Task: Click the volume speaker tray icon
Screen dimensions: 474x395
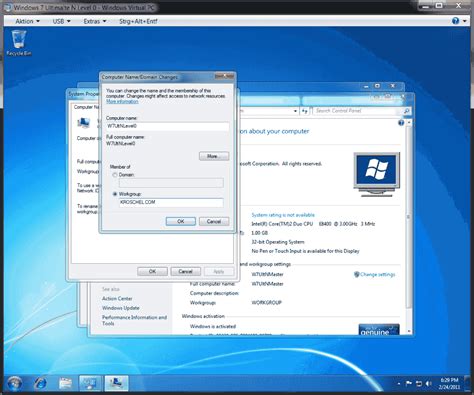Action: coord(429,384)
